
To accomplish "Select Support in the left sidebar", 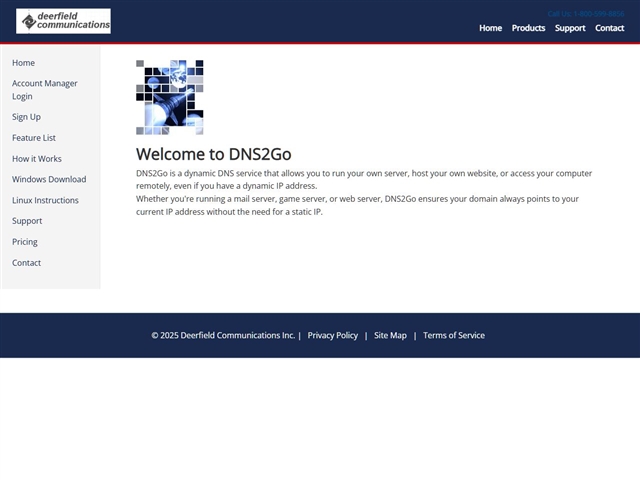I will (27, 221).
